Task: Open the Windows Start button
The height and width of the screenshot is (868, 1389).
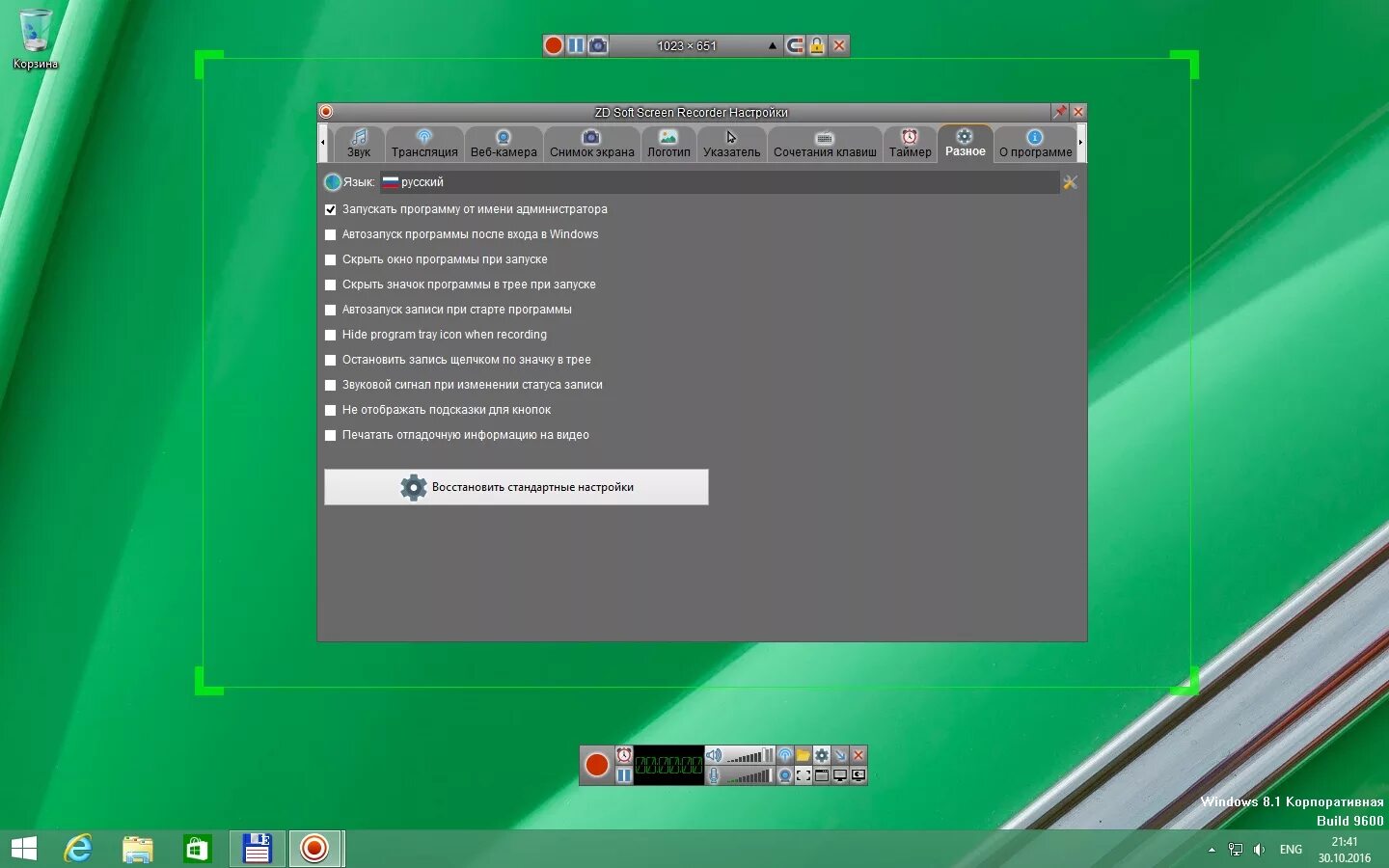Action: pyautogui.click(x=24, y=849)
